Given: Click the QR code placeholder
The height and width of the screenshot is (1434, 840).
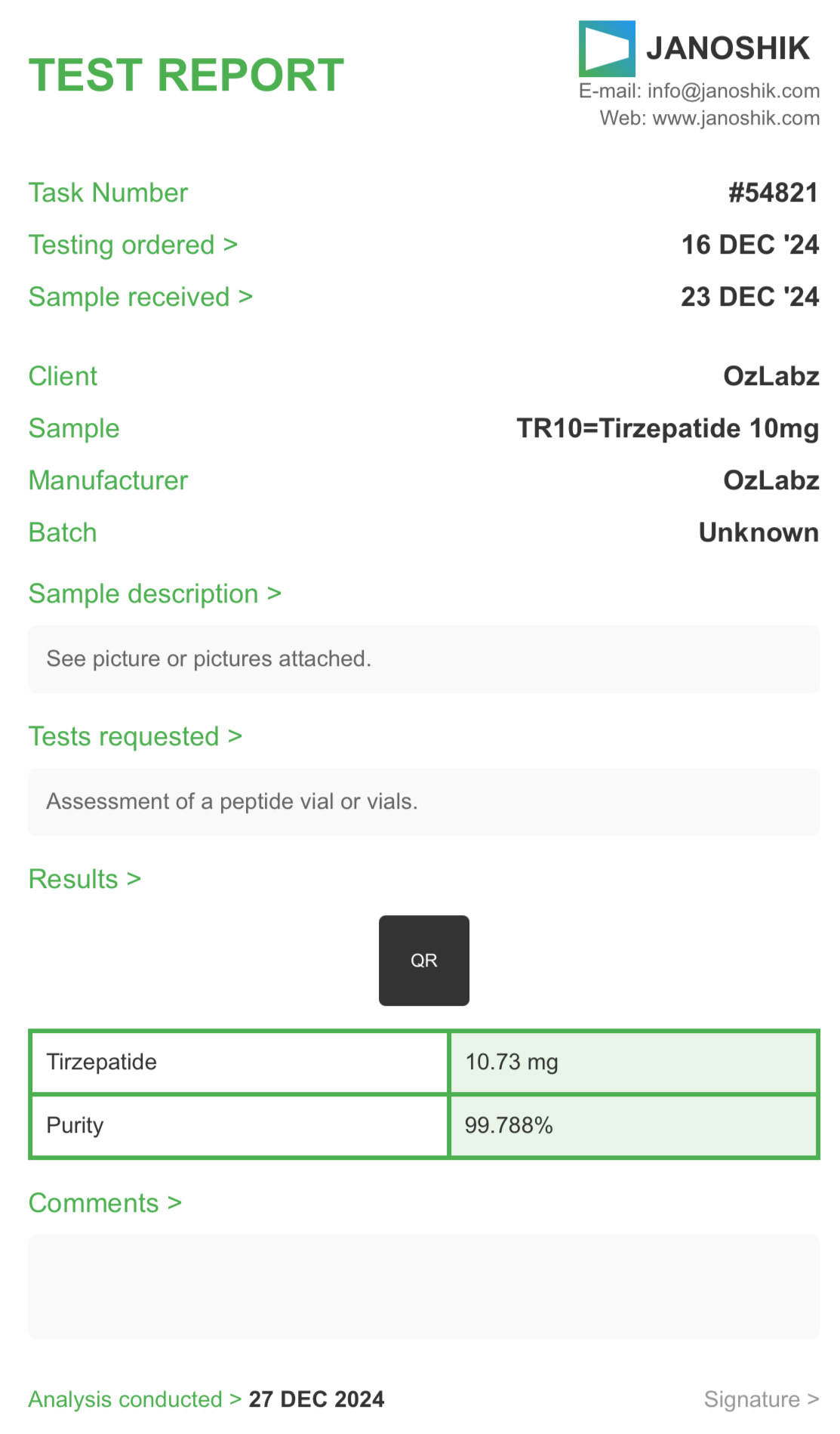Looking at the screenshot, I should click(423, 961).
